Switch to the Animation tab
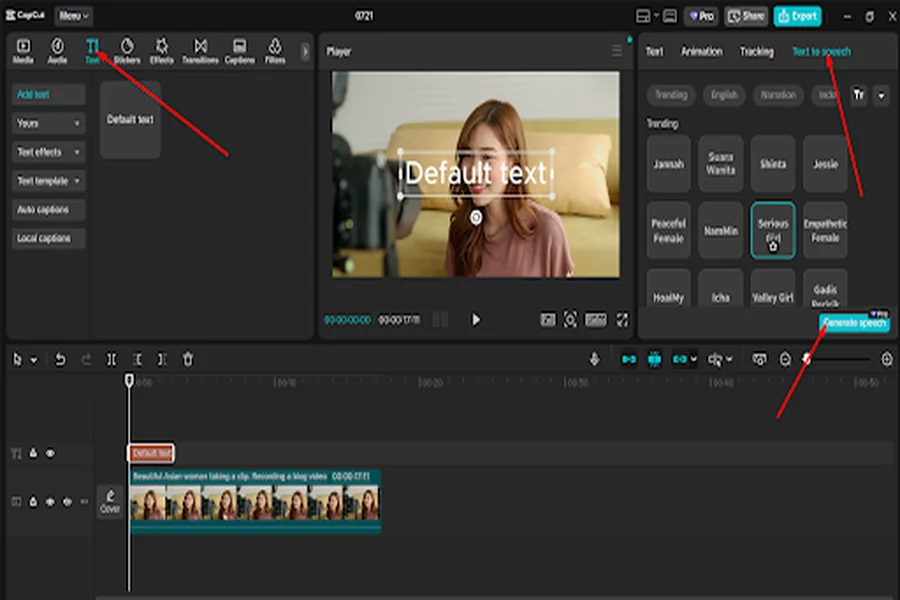 pyautogui.click(x=701, y=52)
